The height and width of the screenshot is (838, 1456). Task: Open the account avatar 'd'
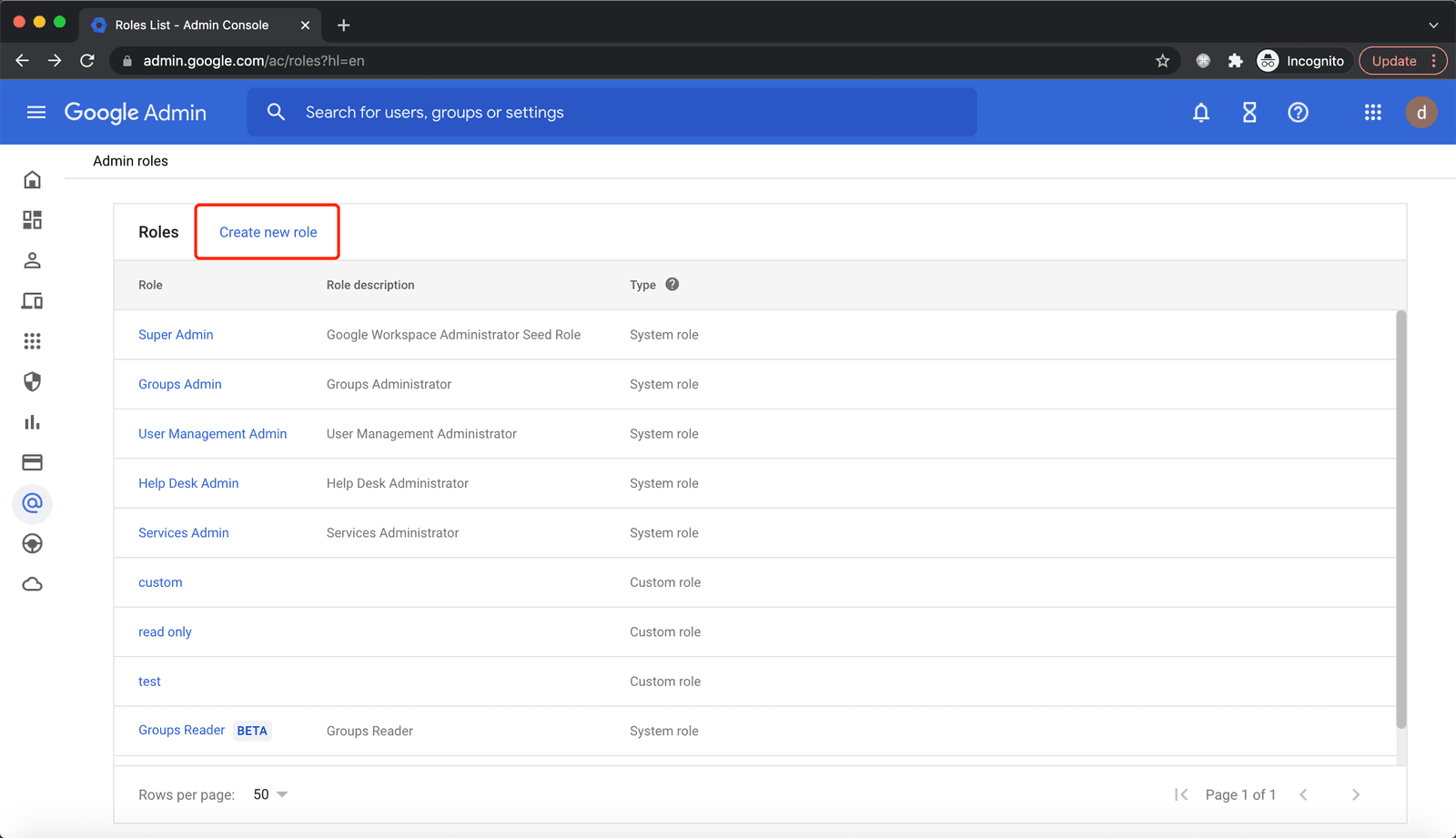click(x=1421, y=112)
